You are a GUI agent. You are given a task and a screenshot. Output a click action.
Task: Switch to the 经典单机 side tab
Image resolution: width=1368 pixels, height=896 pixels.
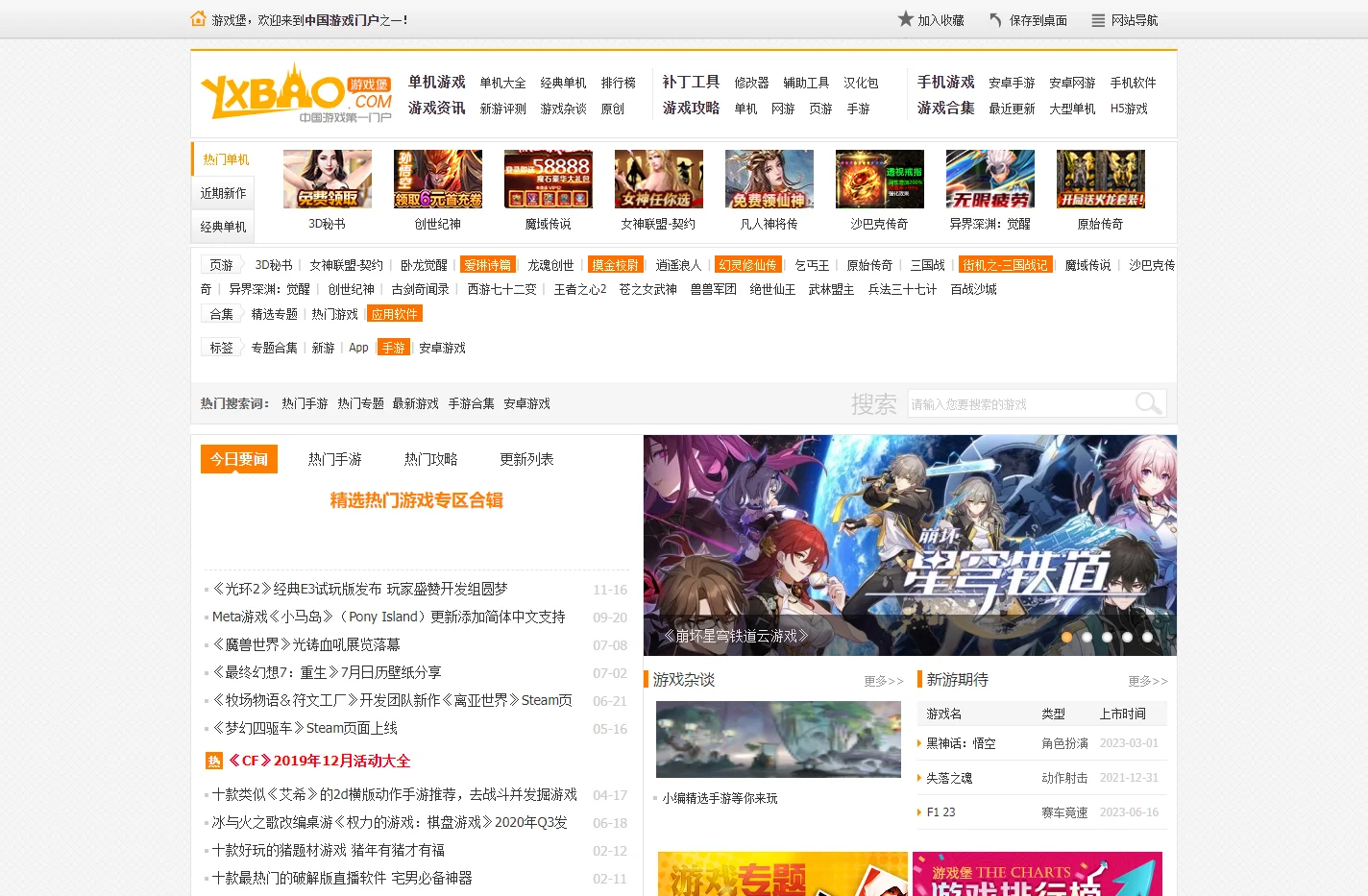coord(224,227)
